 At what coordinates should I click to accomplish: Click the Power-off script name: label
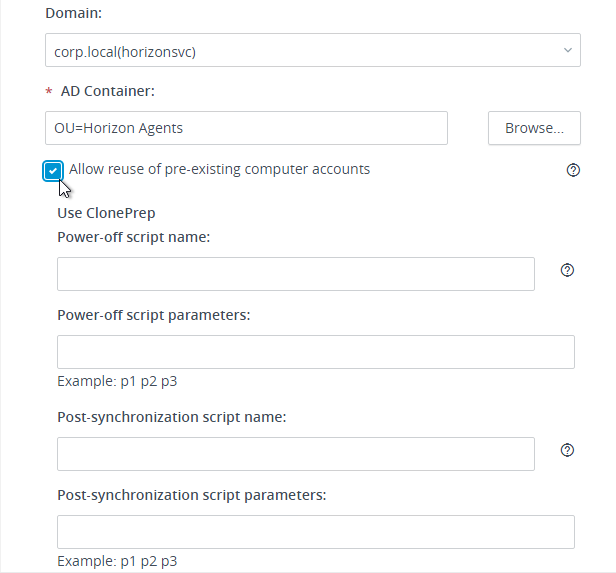click(134, 237)
